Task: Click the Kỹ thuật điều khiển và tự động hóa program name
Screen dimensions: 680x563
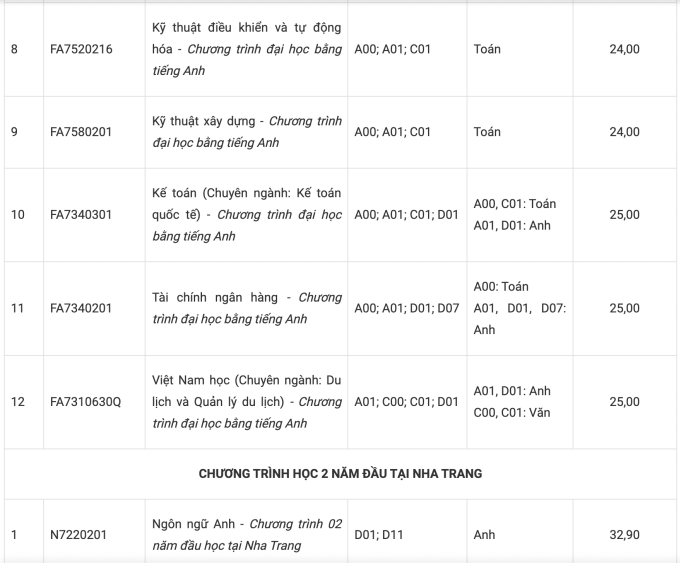Action: tap(247, 49)
